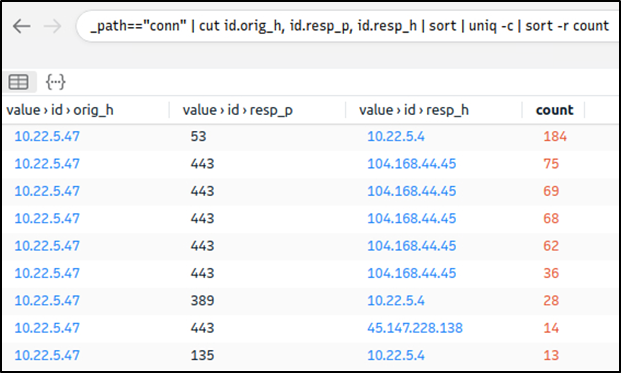Select orig_h 10.22.5.47 in count 14 row
Screen dimensions: 621x373
click(x=47, y=328)
